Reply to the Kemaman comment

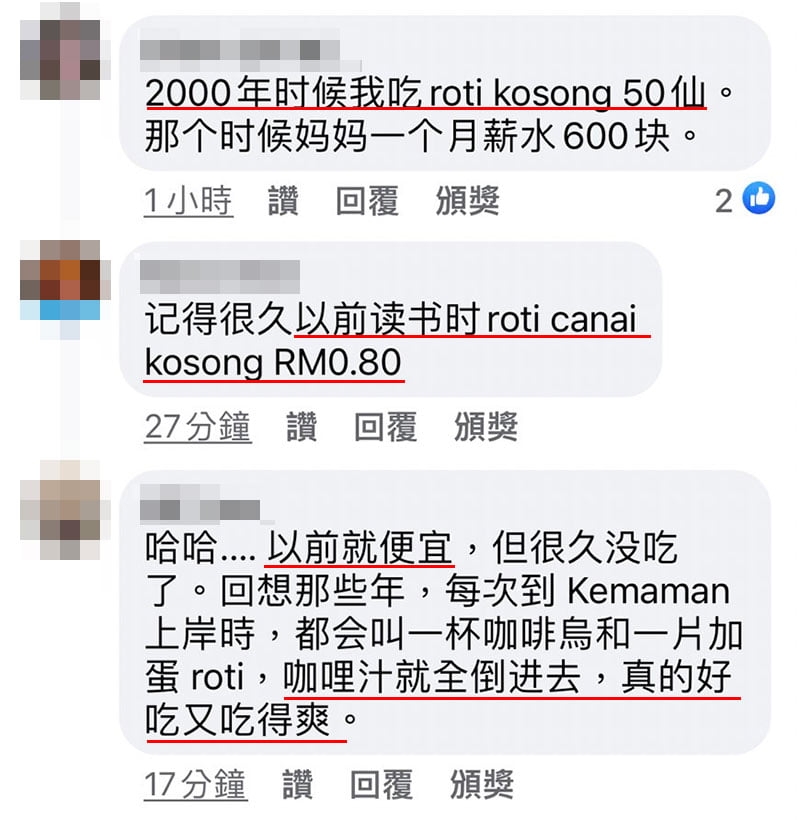[381, 784]
